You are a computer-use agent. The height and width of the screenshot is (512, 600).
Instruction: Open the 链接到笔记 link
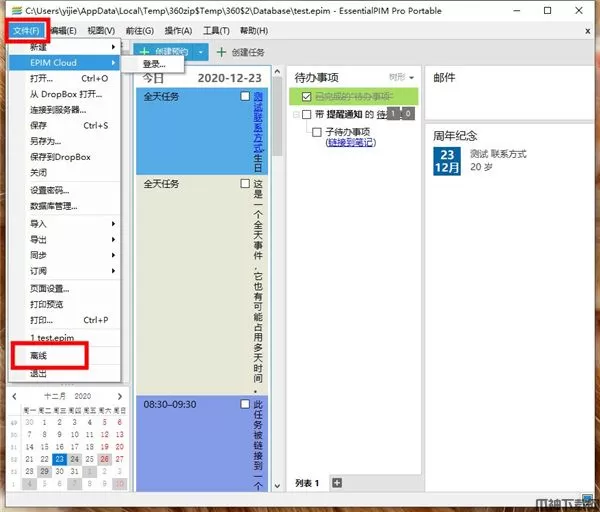pyautogui.click(x=351, y=142)
